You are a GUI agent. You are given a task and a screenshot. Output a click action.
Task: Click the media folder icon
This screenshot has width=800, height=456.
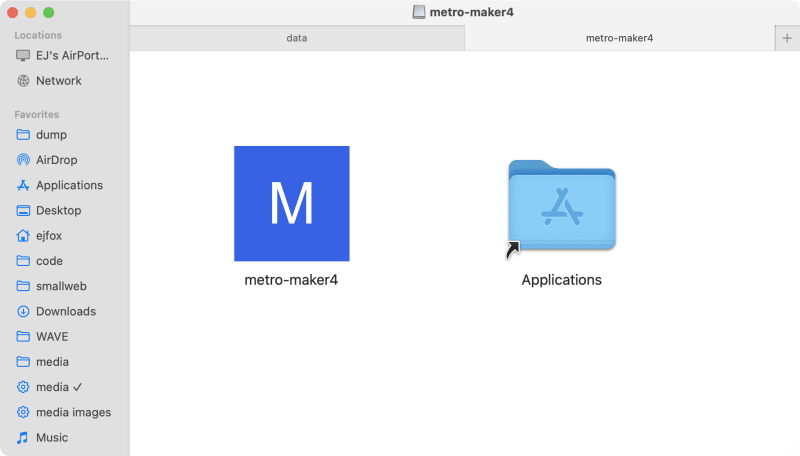tap(23, 362)
